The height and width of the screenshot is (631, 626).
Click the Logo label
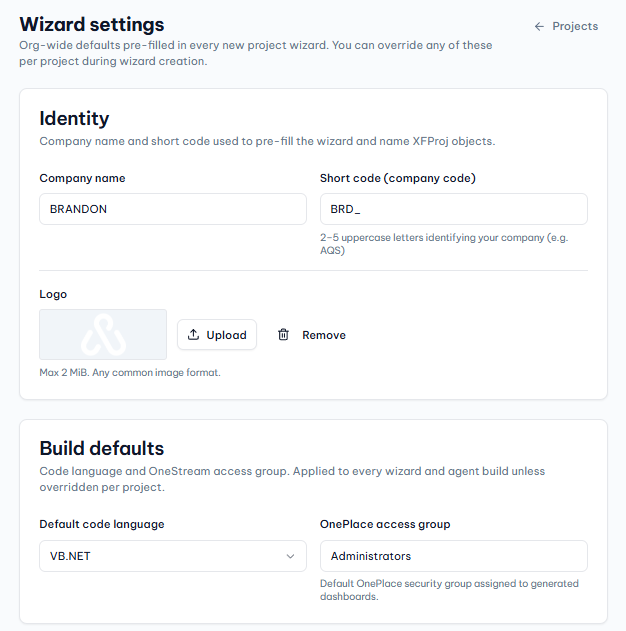coord(53,294)
